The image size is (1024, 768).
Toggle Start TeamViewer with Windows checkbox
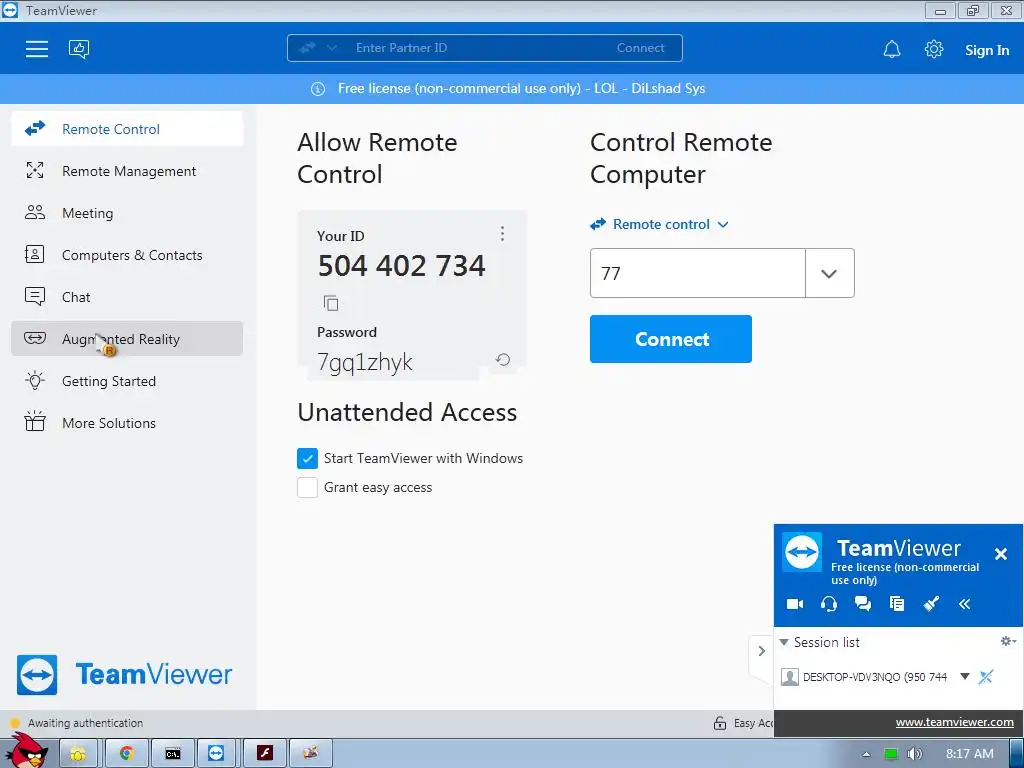(307, 458)
